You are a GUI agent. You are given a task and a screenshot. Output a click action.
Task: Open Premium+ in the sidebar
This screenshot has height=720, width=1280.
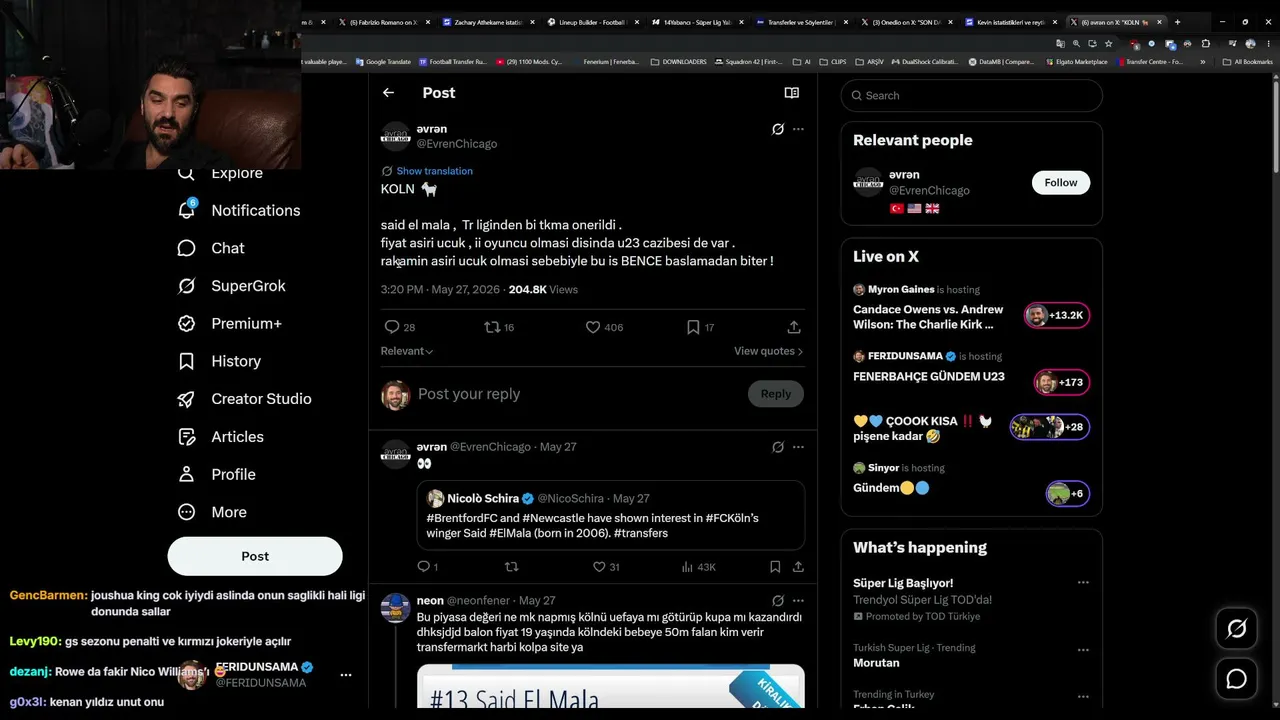point(229,323)
